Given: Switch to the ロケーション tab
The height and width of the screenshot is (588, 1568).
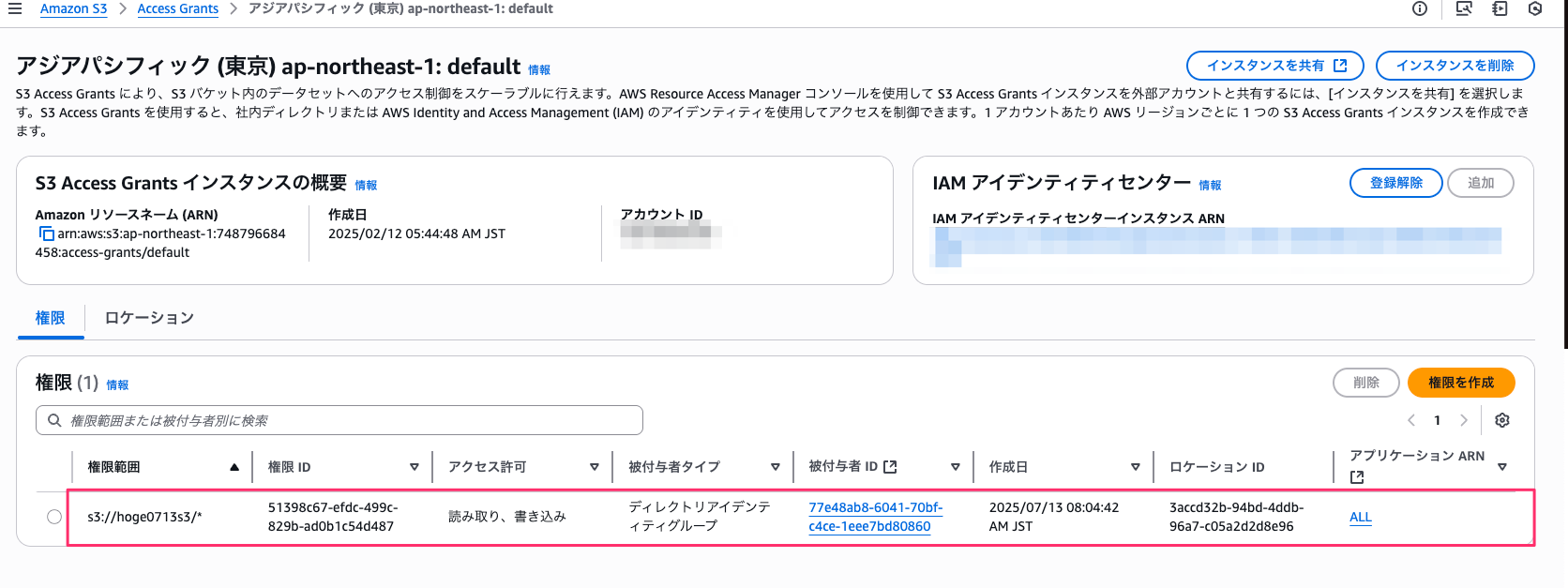Looking at the screenshot, I should 149,318.
